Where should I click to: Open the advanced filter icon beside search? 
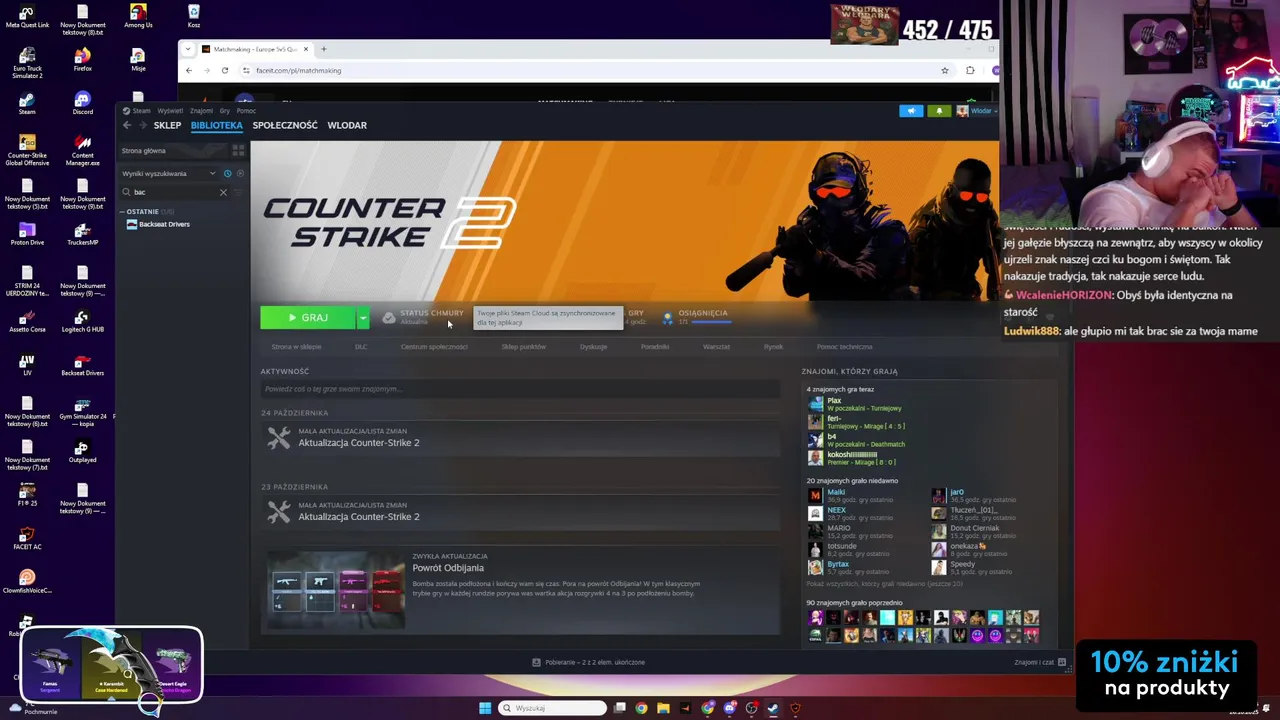[x=239, y=192]
